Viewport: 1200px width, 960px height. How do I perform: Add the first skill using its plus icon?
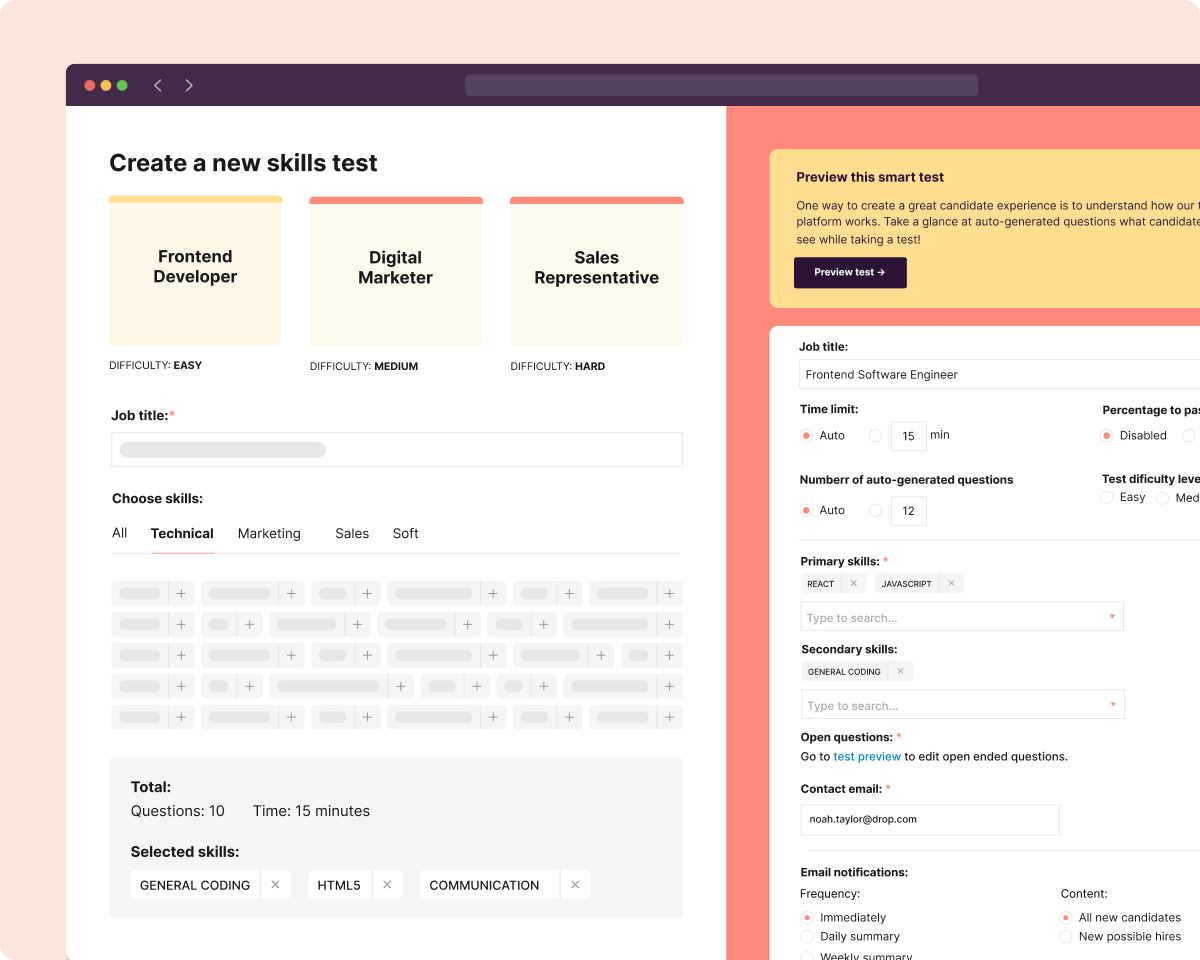(x=181, y=593)
